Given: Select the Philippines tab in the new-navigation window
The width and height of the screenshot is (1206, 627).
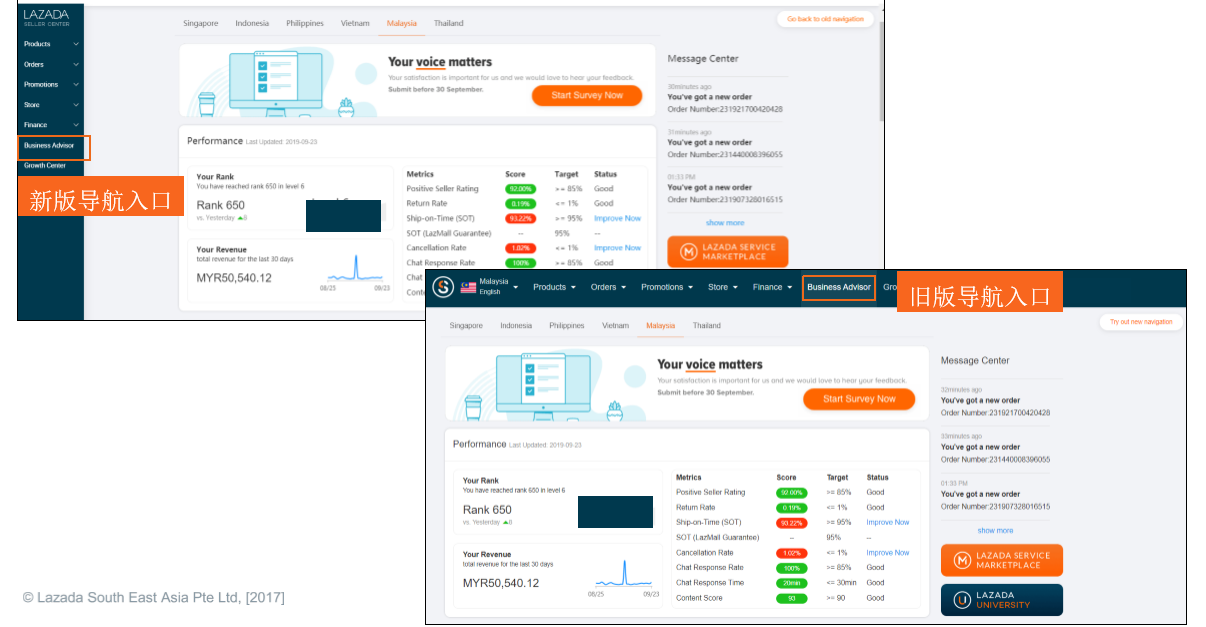Looking at the screenshot, I should tap(305, 23).
